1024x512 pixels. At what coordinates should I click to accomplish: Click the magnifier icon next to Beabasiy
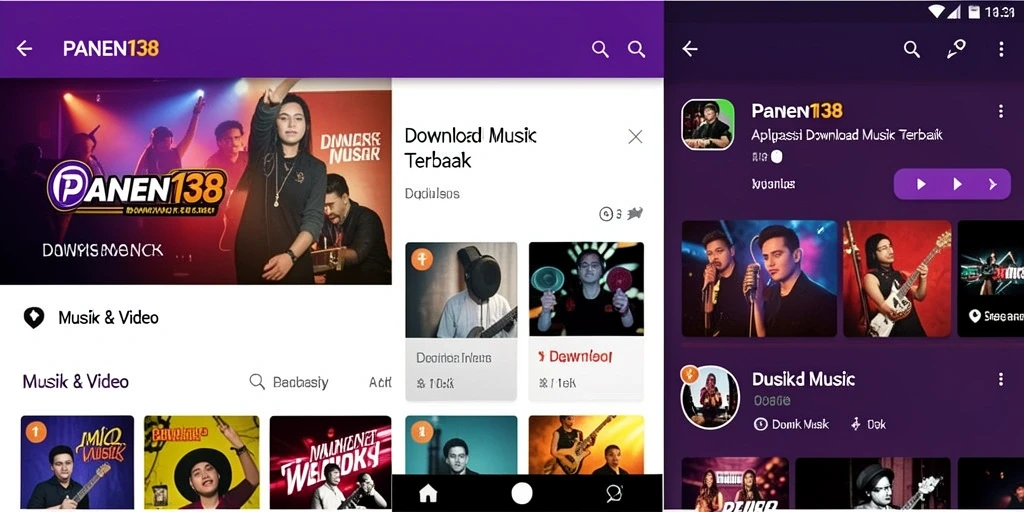pyautogui.click(x=257, y=381)
